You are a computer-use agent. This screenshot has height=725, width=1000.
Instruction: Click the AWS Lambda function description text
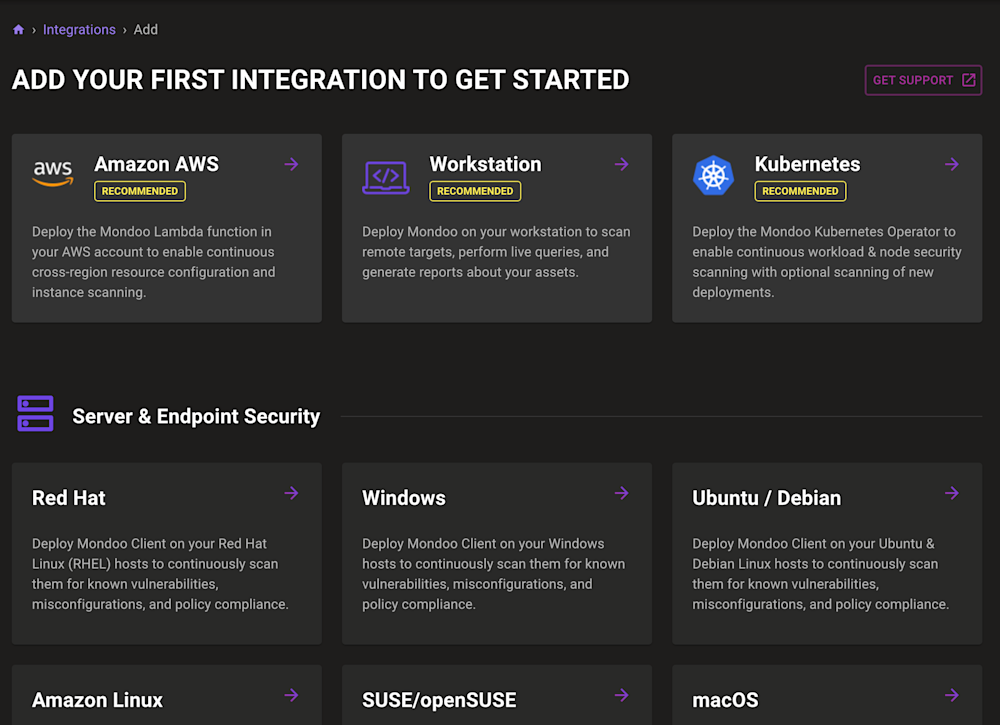point(154,262)
